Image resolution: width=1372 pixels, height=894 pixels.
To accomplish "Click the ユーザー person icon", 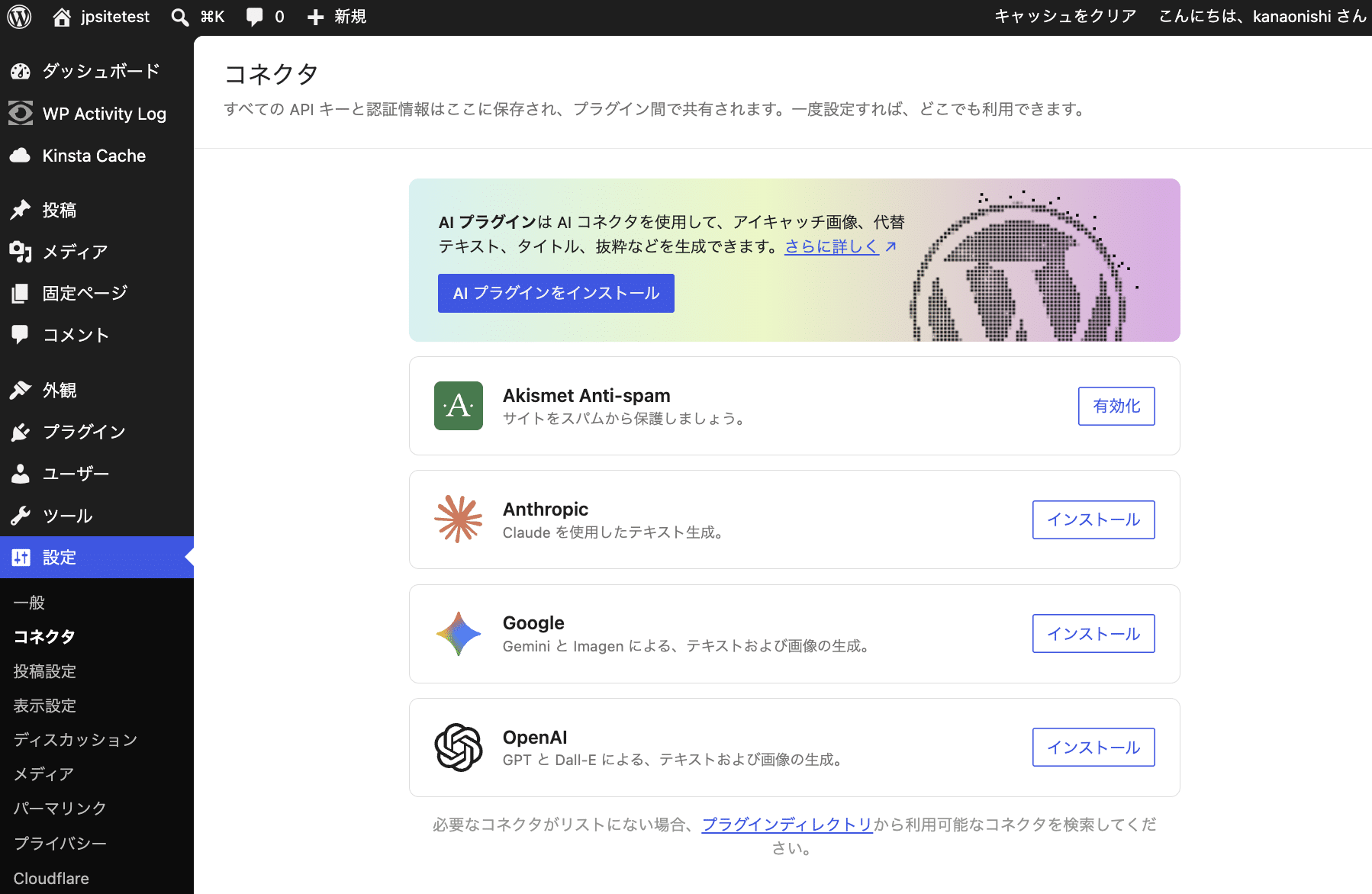I will (x=21, y=474).
